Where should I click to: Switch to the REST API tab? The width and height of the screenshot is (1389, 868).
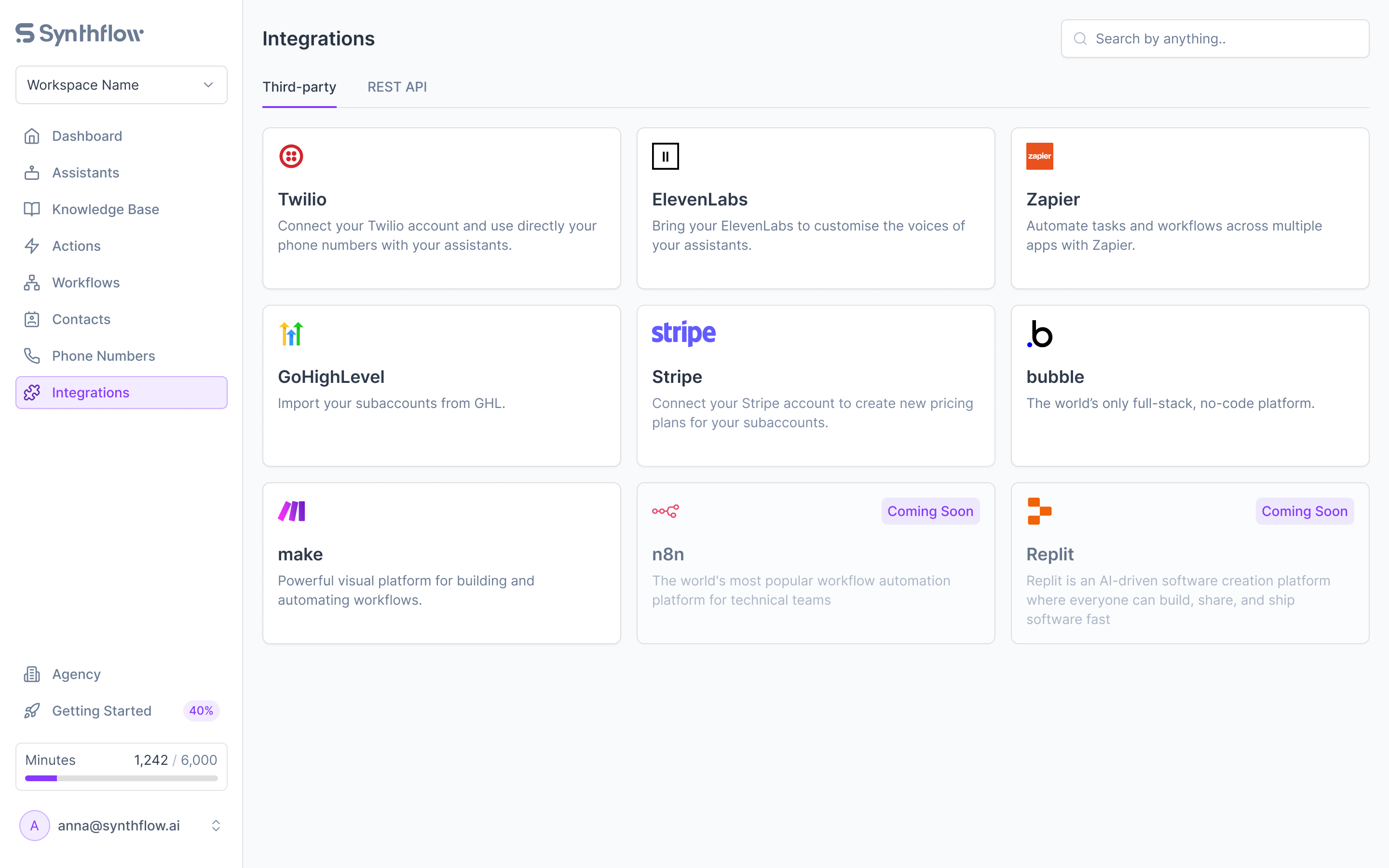pos(396,87)
